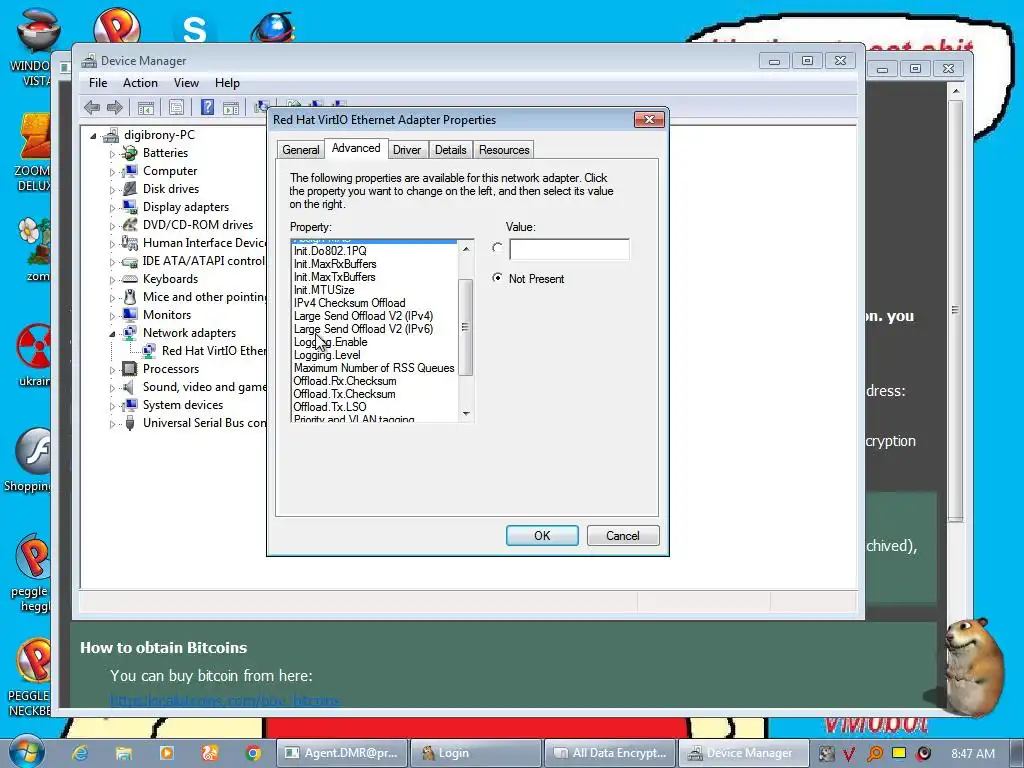Click the Forward arrow in Device Manager toolbar
The image size is (1024, 768).
pyautogui.click(x=115, y=107)
